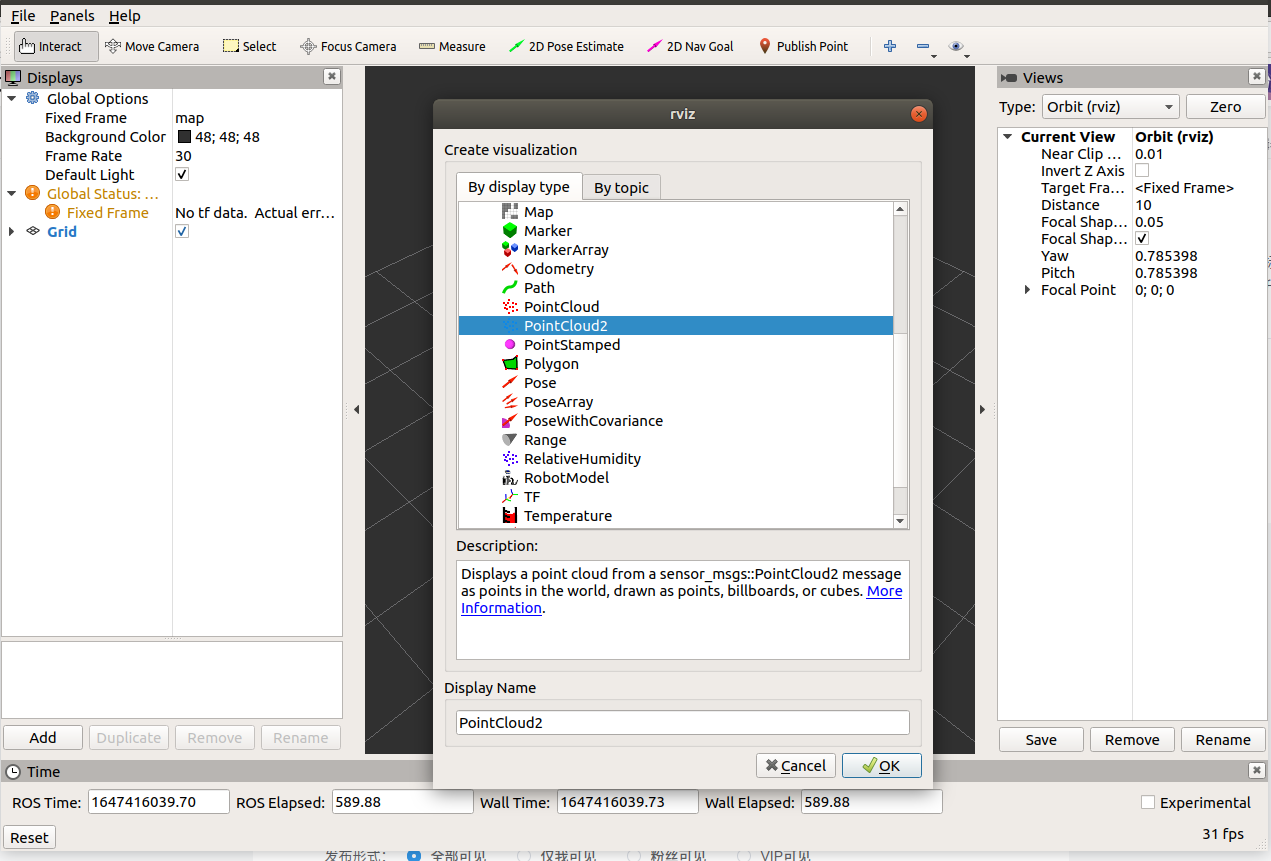Screen dimensions: 1271x861
Task: Activate the Move Camera tool
Action: pos(152,46)
